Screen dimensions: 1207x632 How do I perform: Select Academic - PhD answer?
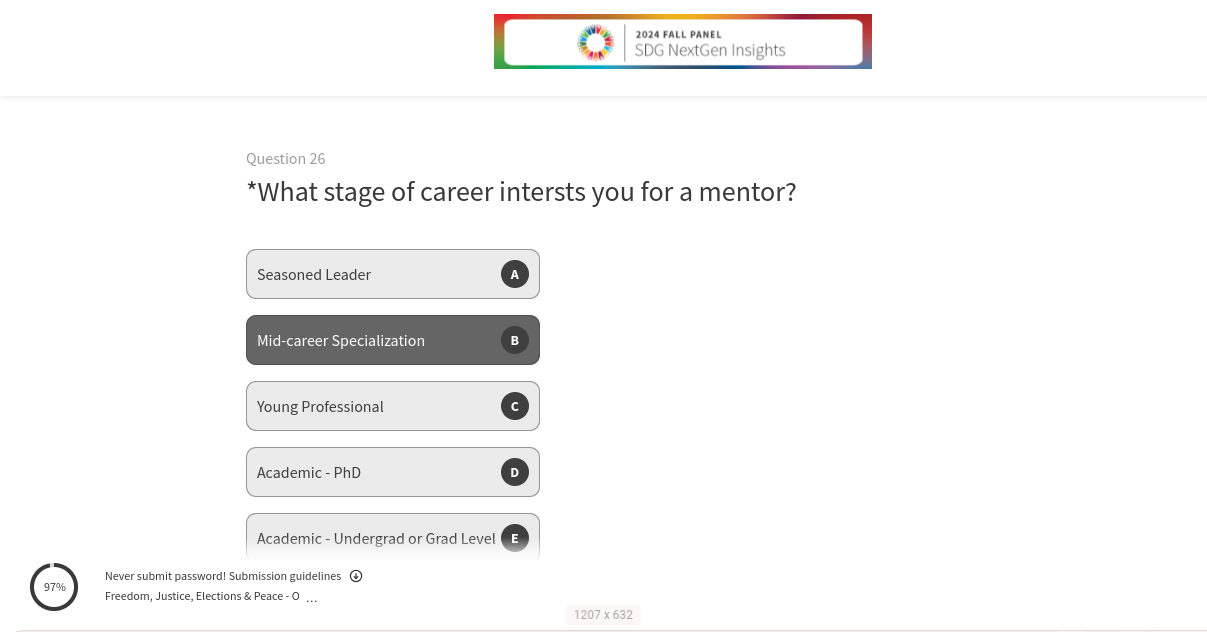[x=309, y=472]
